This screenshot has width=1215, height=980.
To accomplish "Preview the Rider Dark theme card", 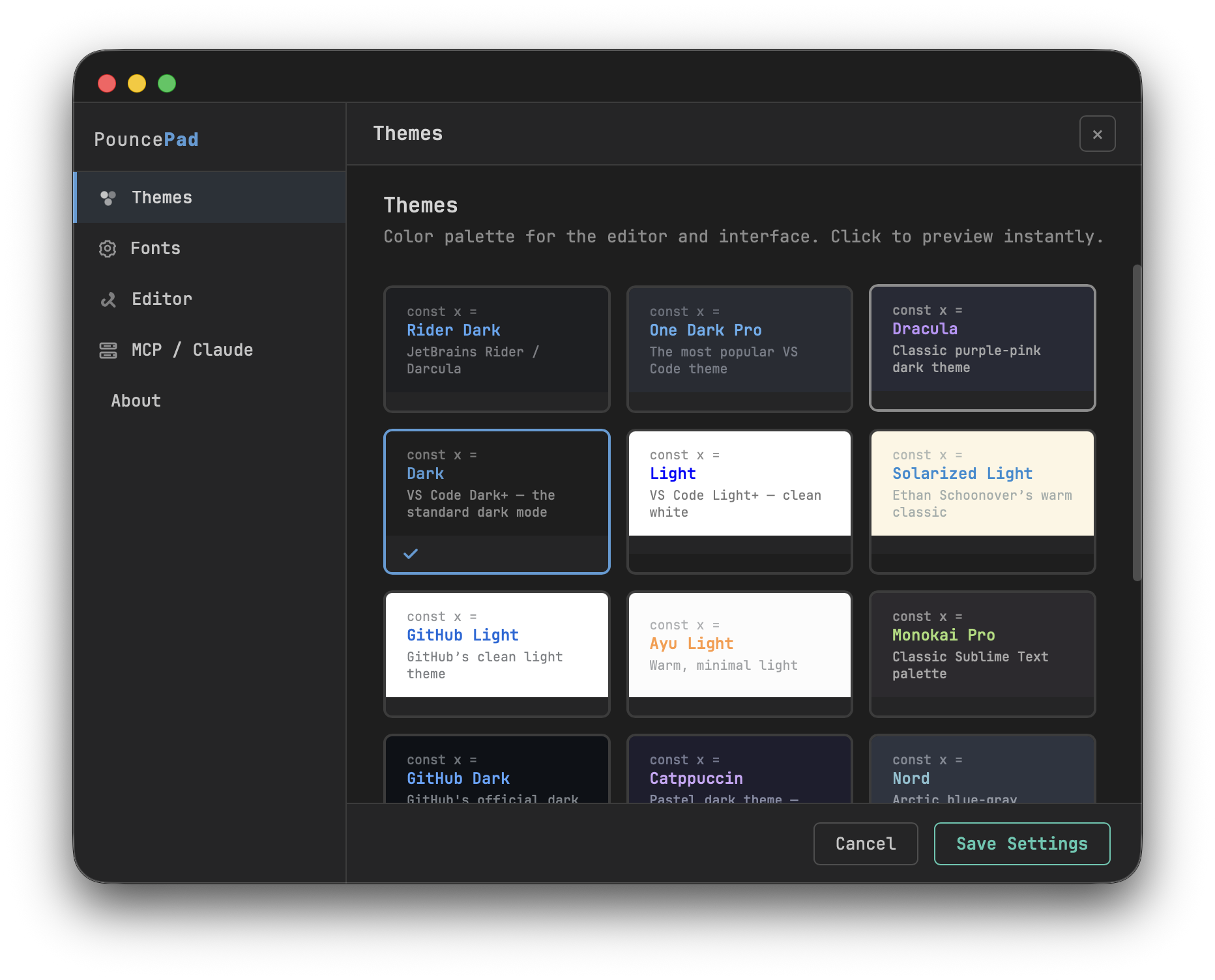I will pyautogui.click(x=497, y=349).
